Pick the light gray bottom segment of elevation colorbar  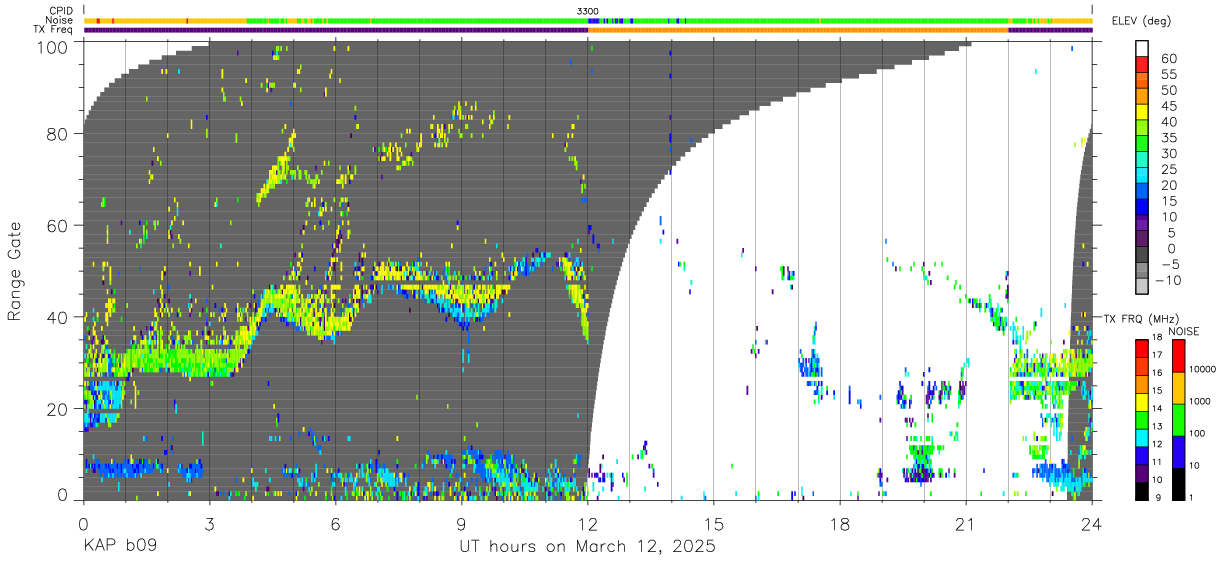[1142, 287]
